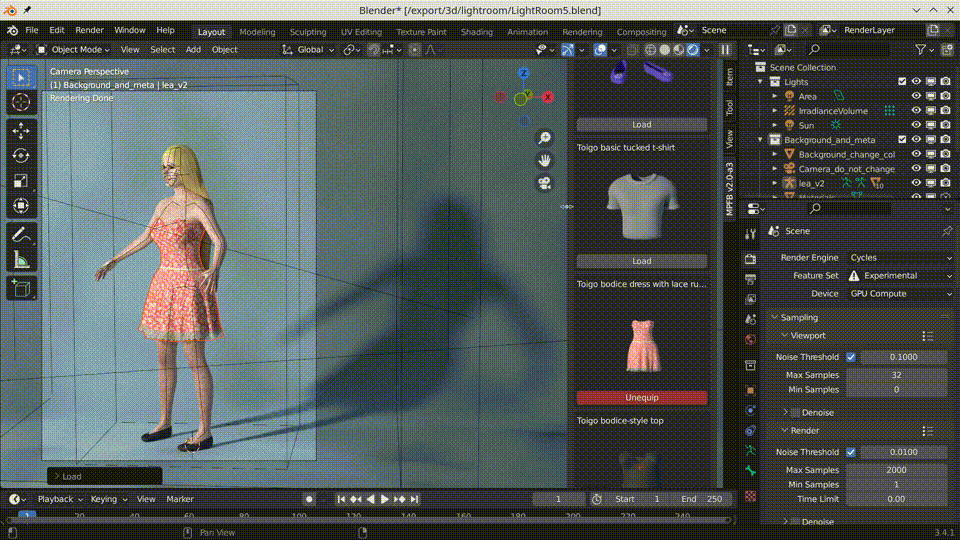Uncheck the Viewport Noise Threshold checkbox

tap(851, 357)
